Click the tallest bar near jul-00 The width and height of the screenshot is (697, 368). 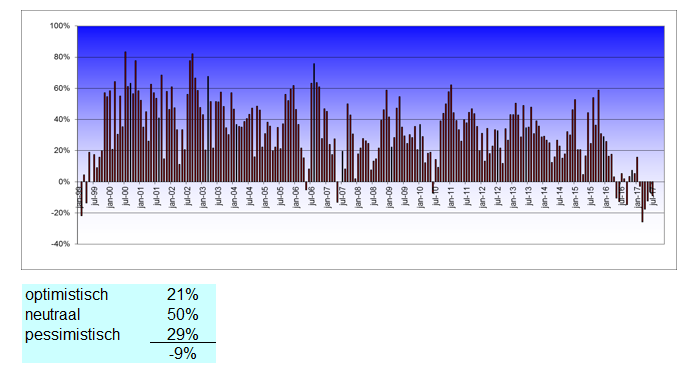(x=125, y=116)
